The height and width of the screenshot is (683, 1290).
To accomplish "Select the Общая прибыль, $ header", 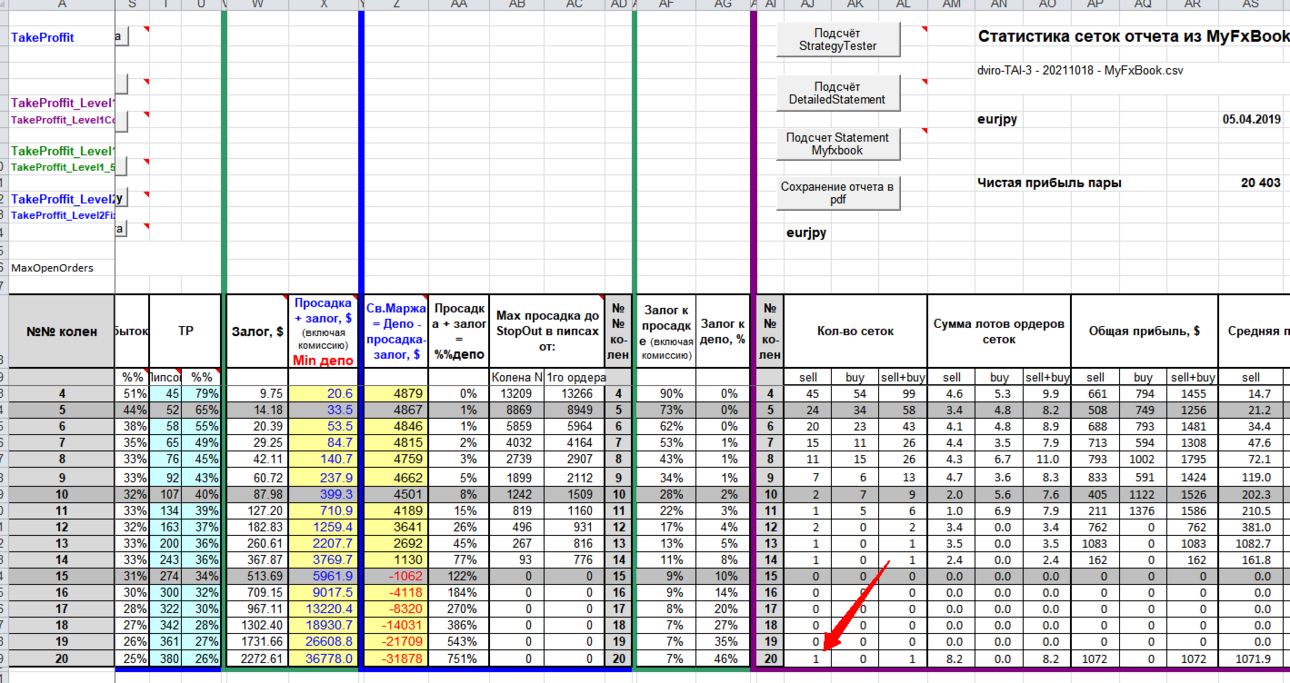I will (x=1143, y=331).
